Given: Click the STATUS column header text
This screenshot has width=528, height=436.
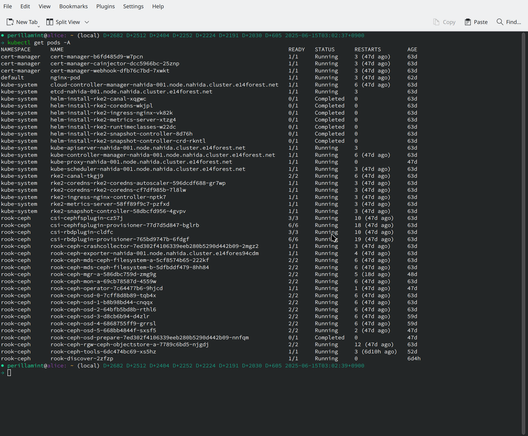Looking at the screenshot, I should point(325,49).
